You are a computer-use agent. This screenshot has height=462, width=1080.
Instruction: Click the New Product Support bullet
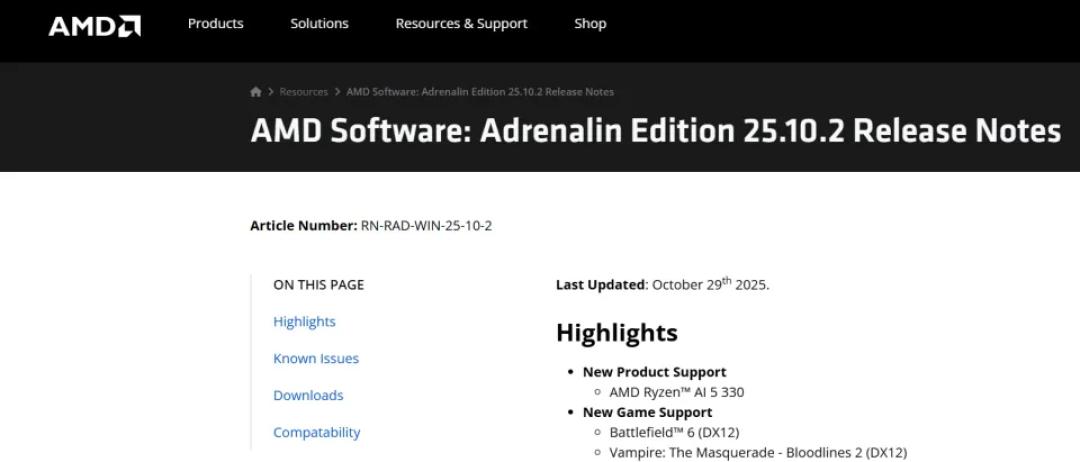[x=654, y=372]
